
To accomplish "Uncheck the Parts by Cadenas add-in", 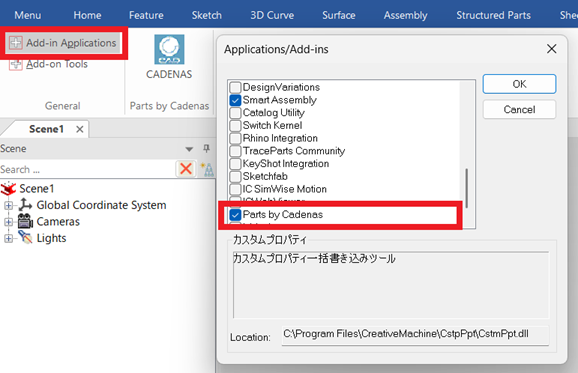I will 235,215.
